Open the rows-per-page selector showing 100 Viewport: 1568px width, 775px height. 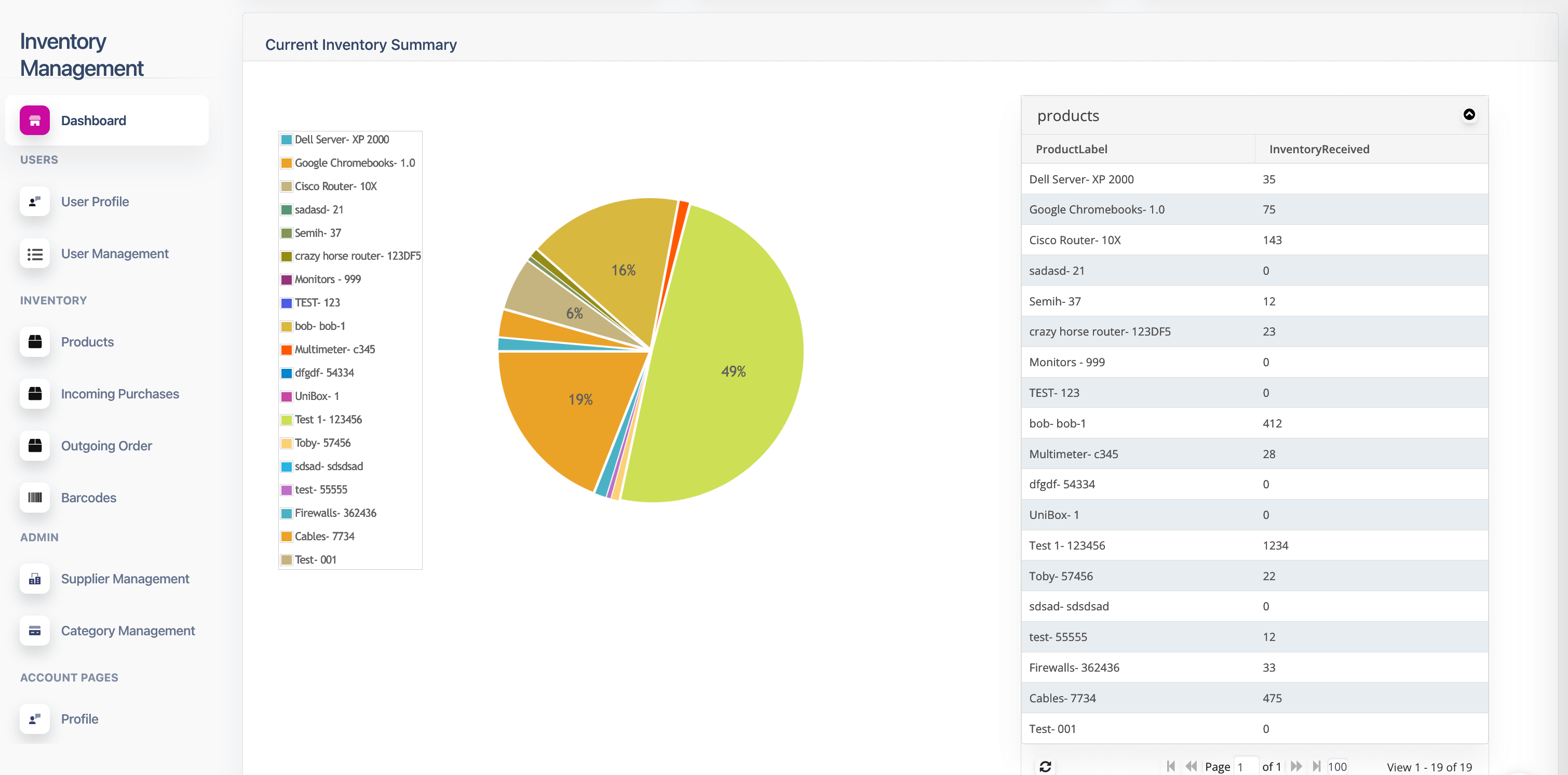[x=1337, y=767]
